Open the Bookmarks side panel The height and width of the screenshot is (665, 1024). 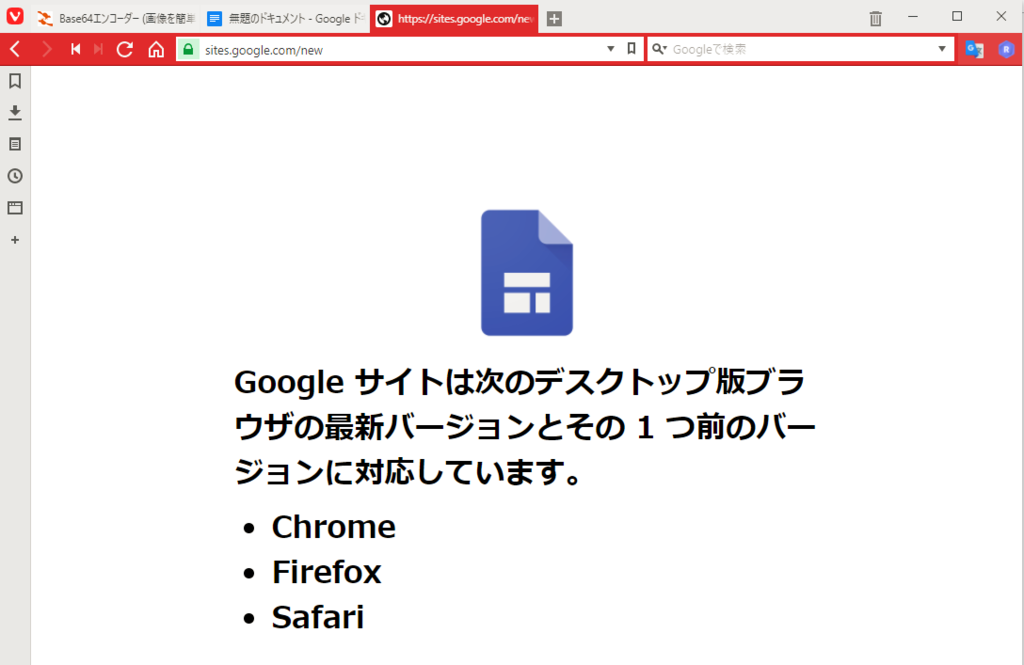pos(15,81)
